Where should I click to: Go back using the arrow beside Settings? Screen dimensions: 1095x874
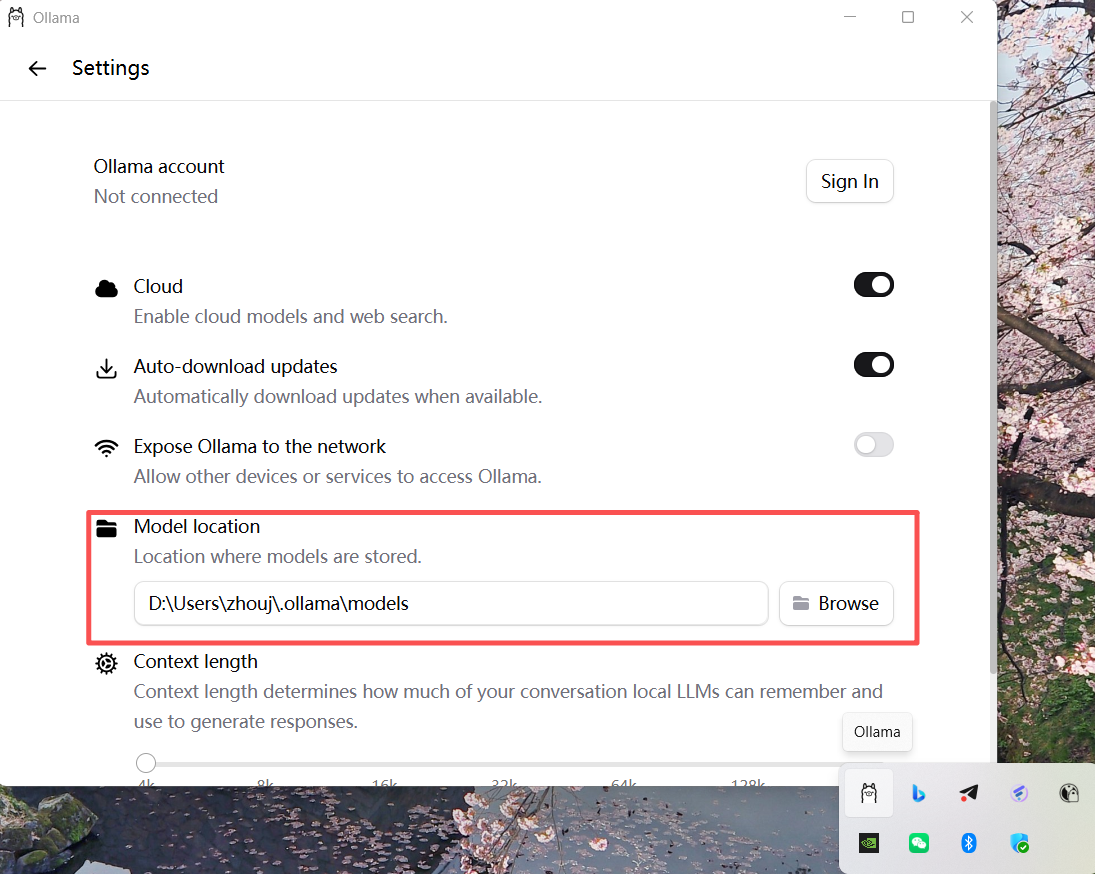click(37, 68)
